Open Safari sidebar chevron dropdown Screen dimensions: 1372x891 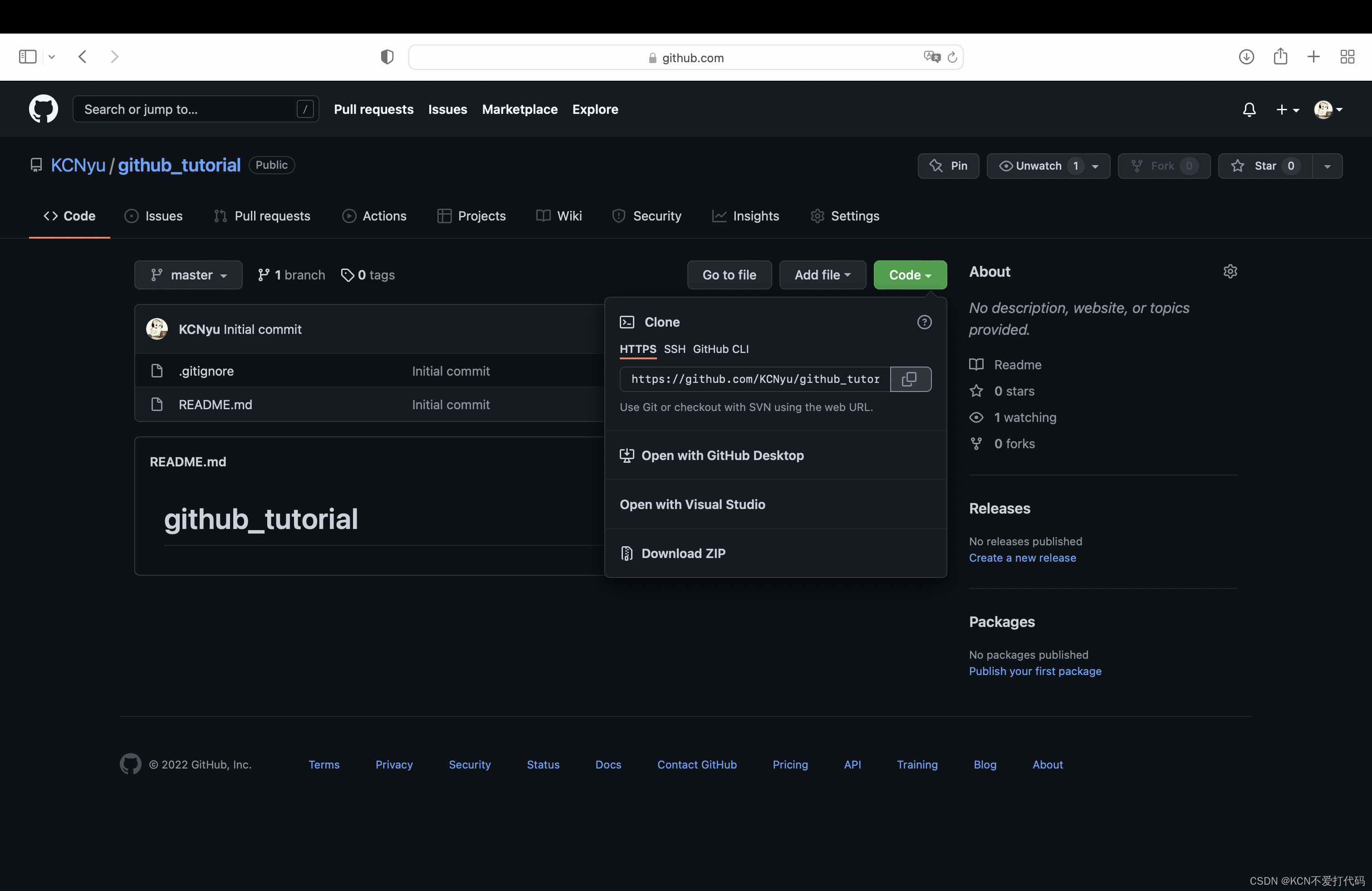click(52, 56)
